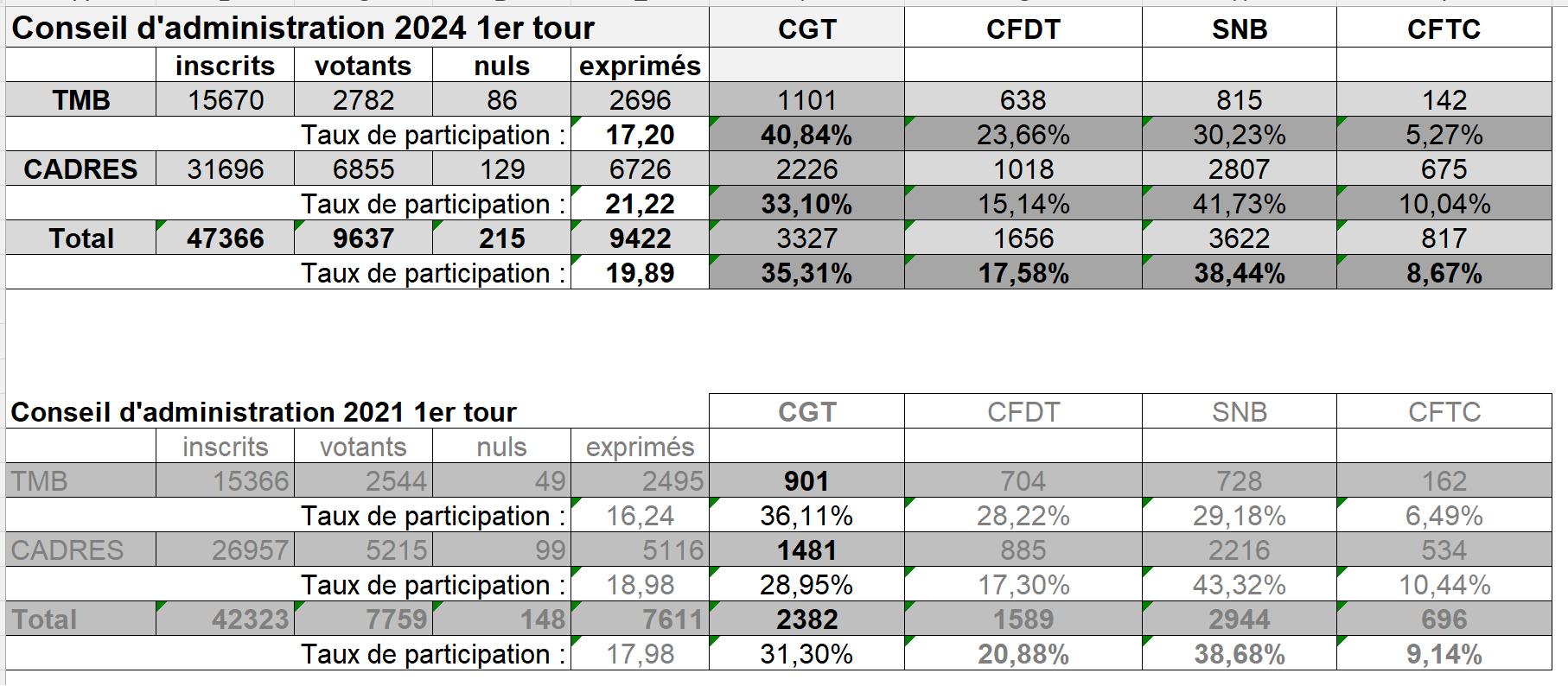This screenshot has height=686, width=1568.
Task: Click the votants cell showing 2782
Action: (363, 100)
